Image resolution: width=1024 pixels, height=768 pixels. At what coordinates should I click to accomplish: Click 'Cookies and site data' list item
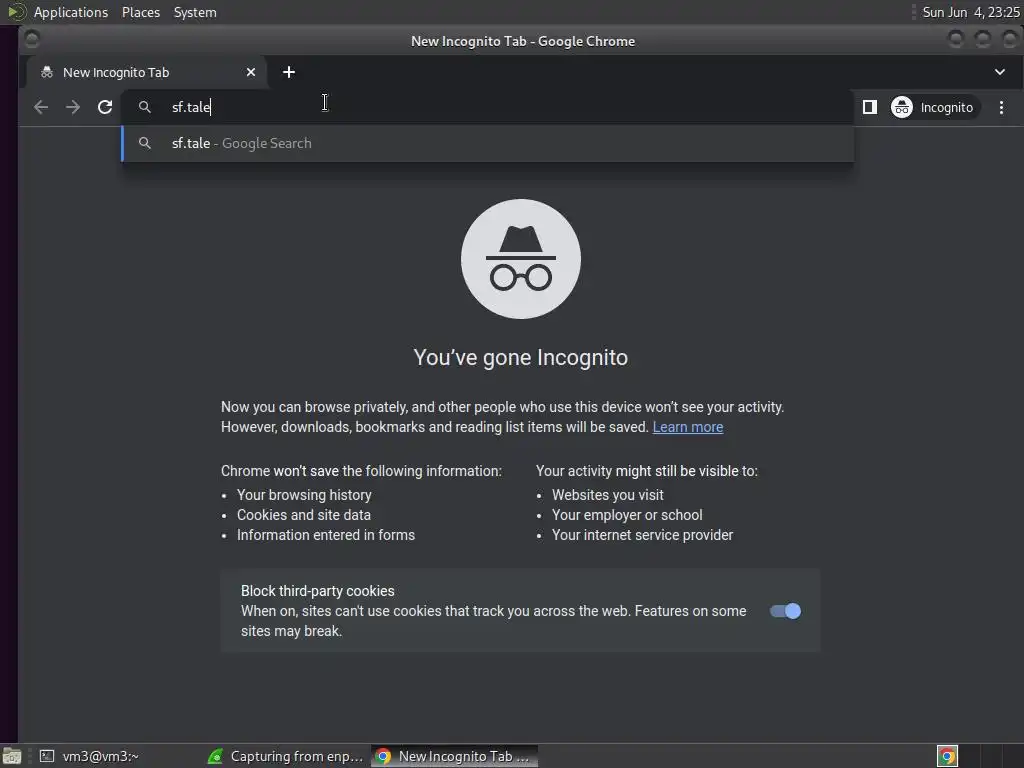304,515
